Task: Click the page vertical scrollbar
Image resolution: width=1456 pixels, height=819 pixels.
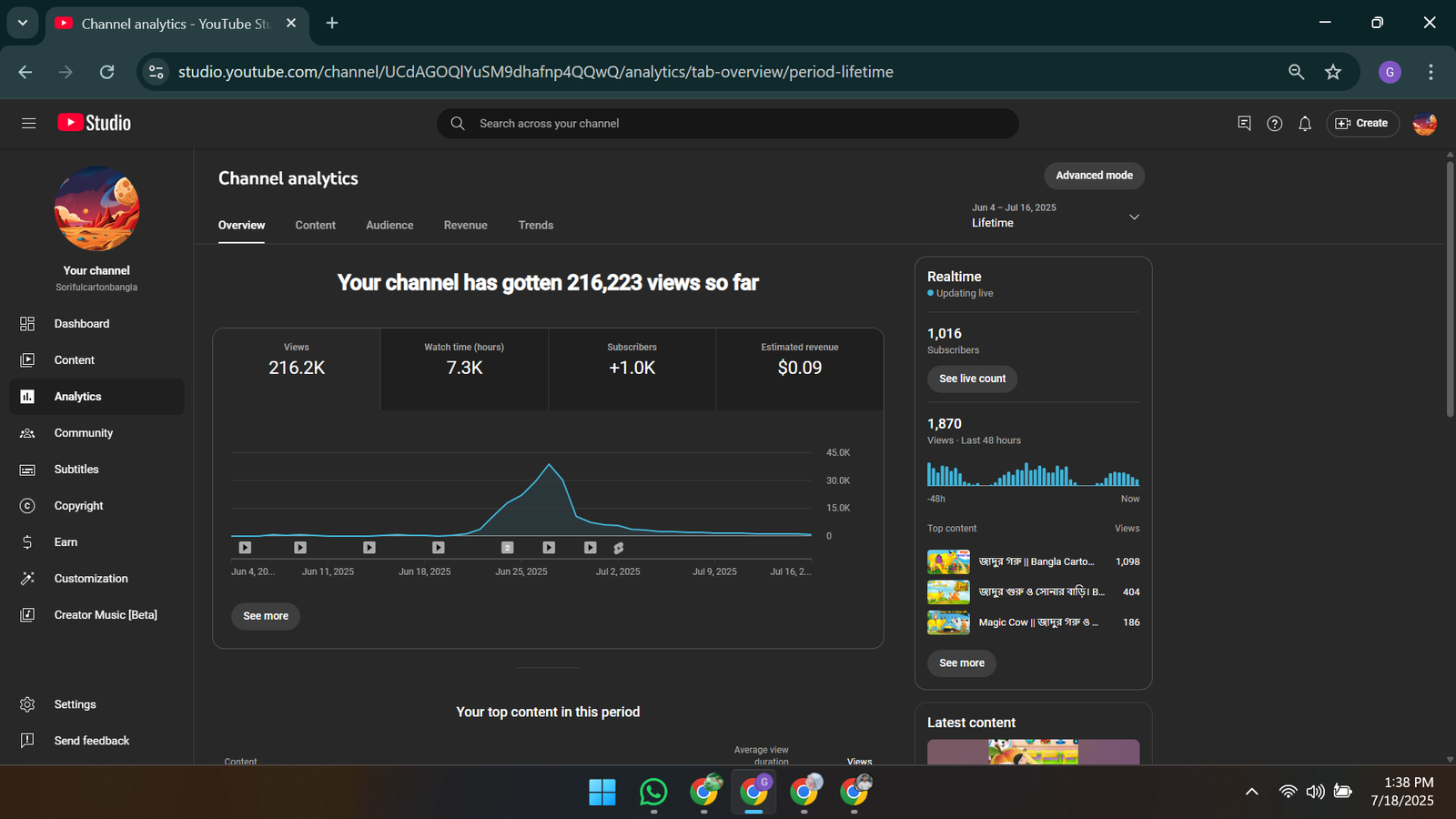Action: point(1450,289)
